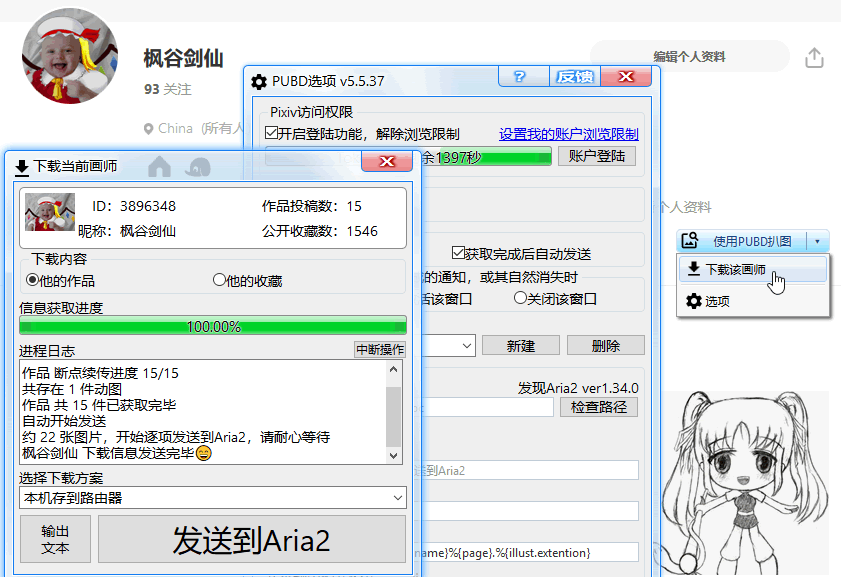Click the 删除 button
Image resolution: width=841 pixels, height=577 pixels.
click(606, 346)
